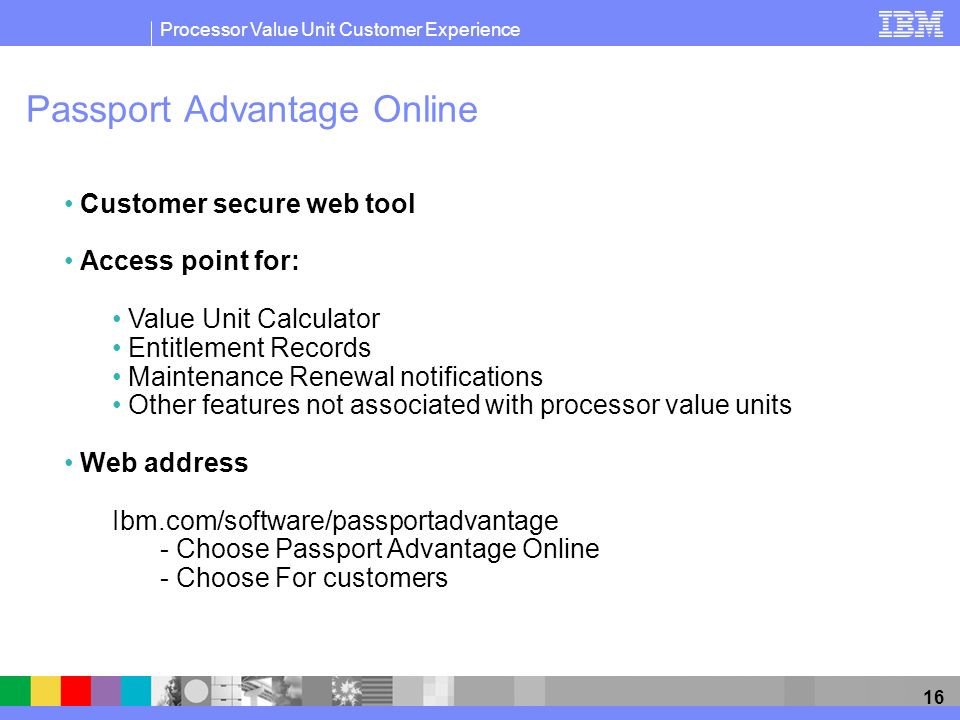
Task: Click the purple square in footer strip
Action: [106, 691]
